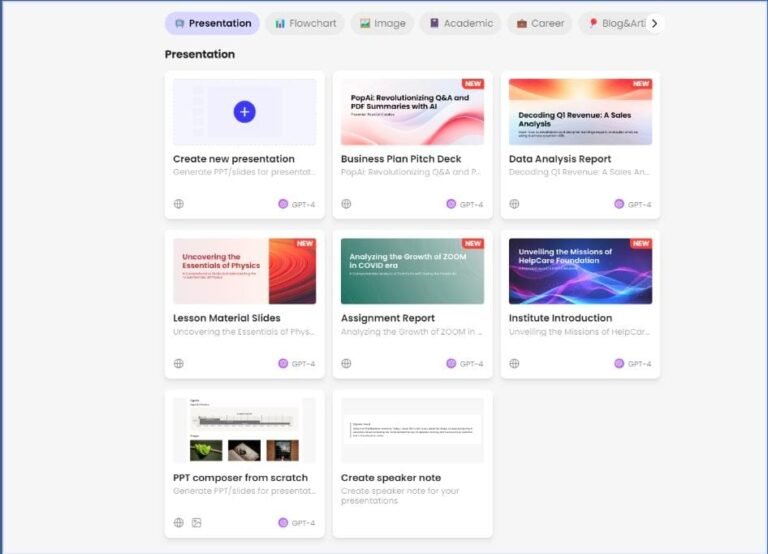Click globe icon on Business Plan Pitch Deck card
The width and height of the screenshot is (768, 554).
pyautogui.click(x=346, y=204)
